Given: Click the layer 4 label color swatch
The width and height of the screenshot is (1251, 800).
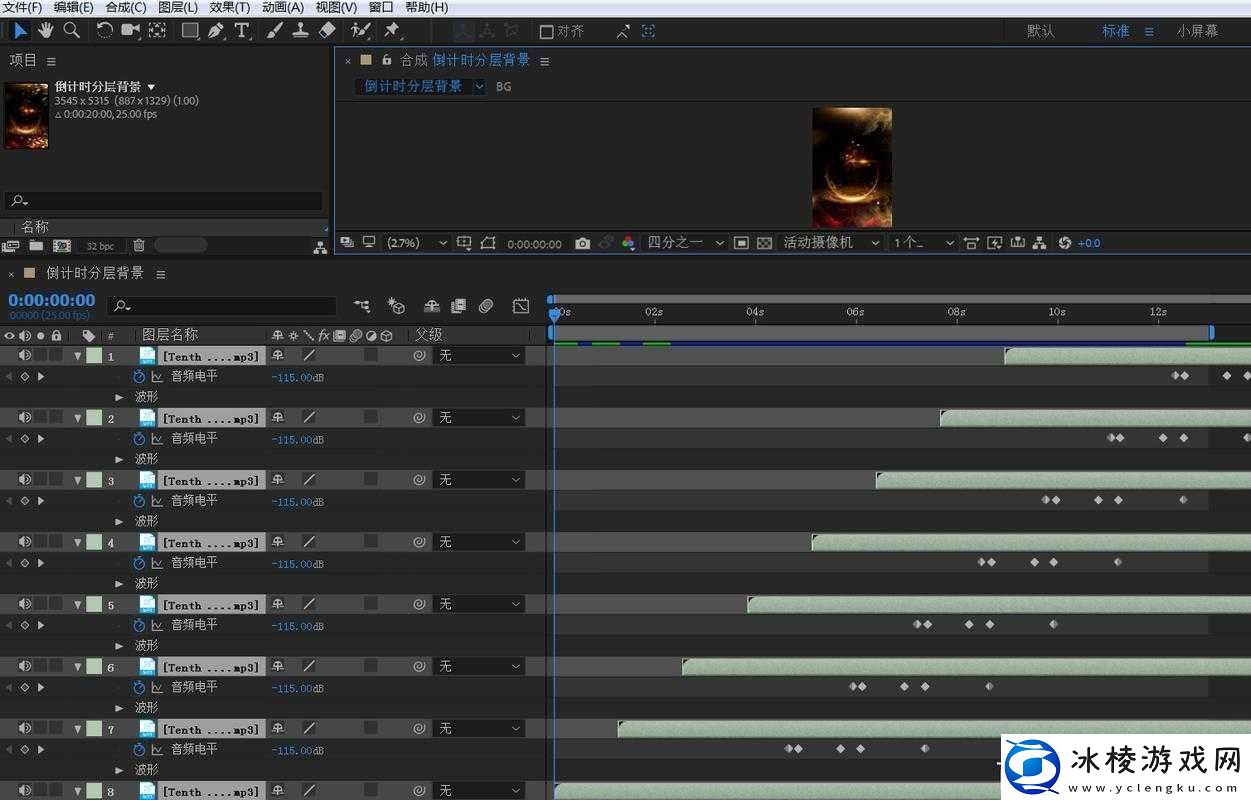Looking at the screenshot, I should (x=94, y=542).
